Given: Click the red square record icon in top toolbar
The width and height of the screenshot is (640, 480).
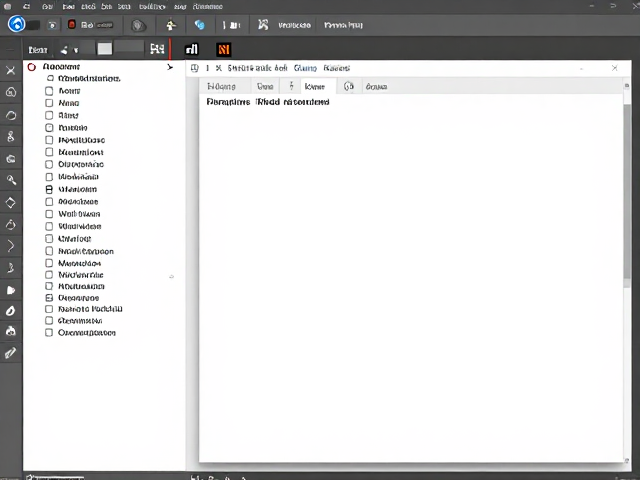Looking at the screenshot, I should click(x=72, y=24).
